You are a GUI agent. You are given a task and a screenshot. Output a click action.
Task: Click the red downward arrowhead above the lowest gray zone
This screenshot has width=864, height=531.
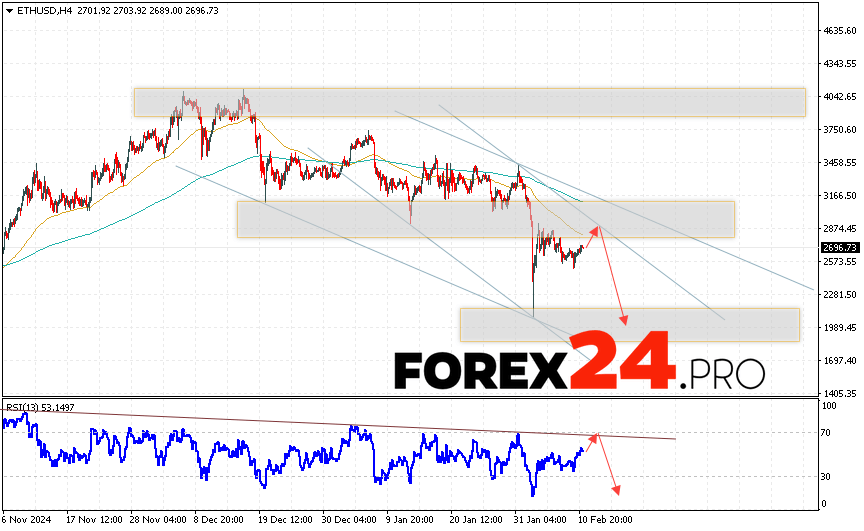(x=625, y=320)
